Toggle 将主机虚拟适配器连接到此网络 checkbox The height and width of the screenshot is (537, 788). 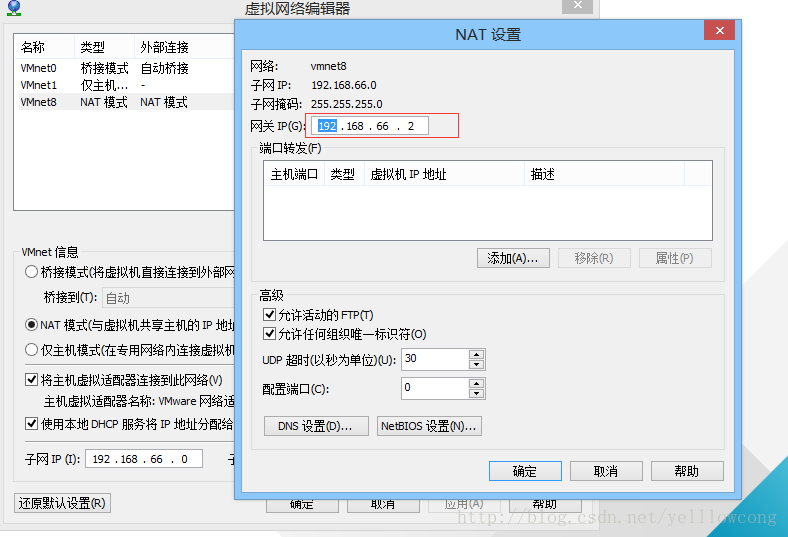(x=32, y=380)
